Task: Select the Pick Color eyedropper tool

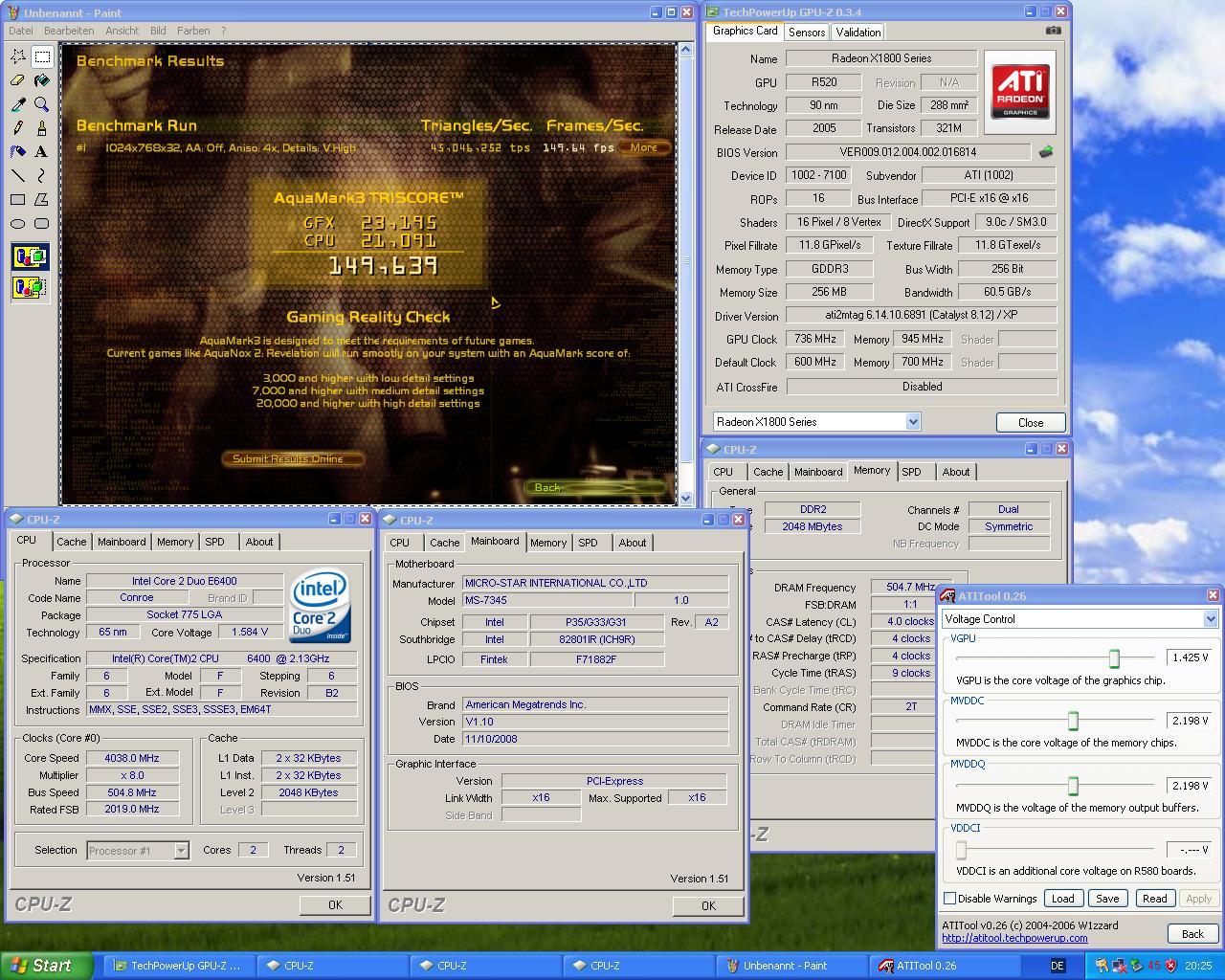Action: point(18,104)
